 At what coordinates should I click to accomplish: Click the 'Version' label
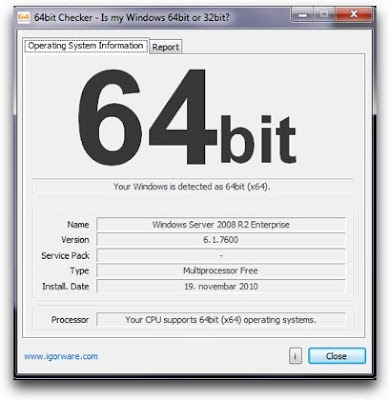click(x=75, y=240)
